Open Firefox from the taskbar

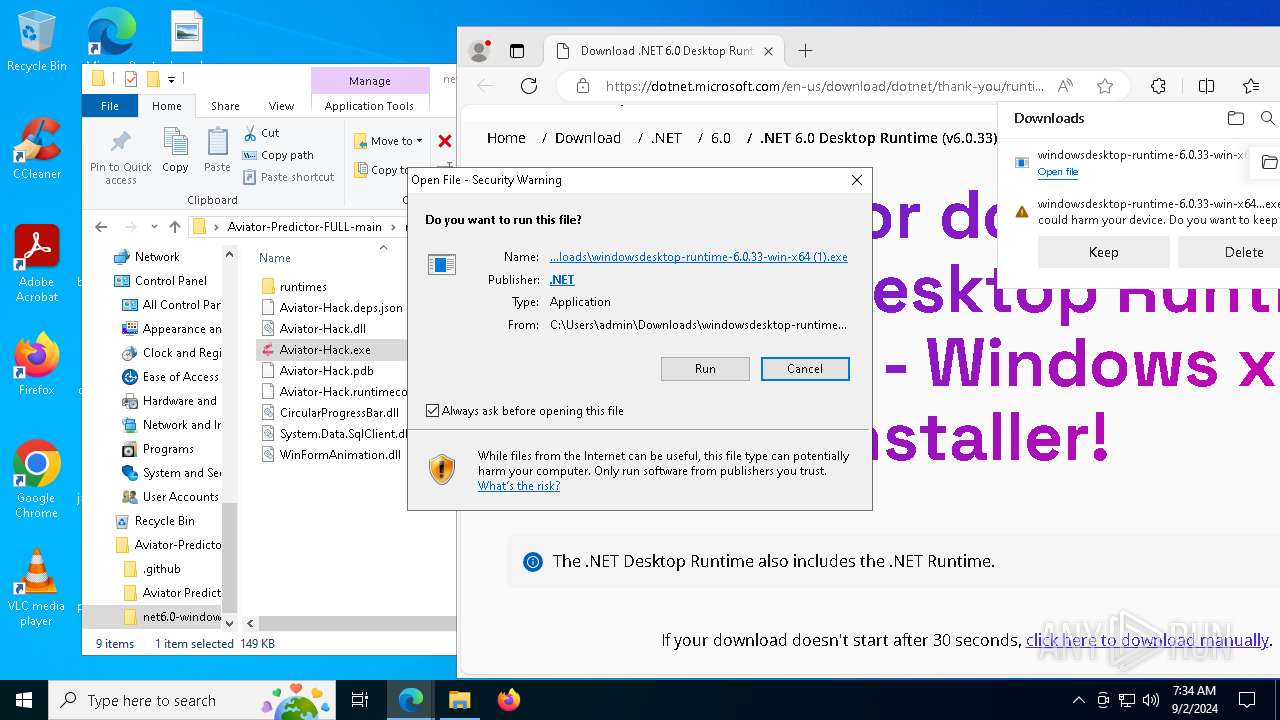508,700
